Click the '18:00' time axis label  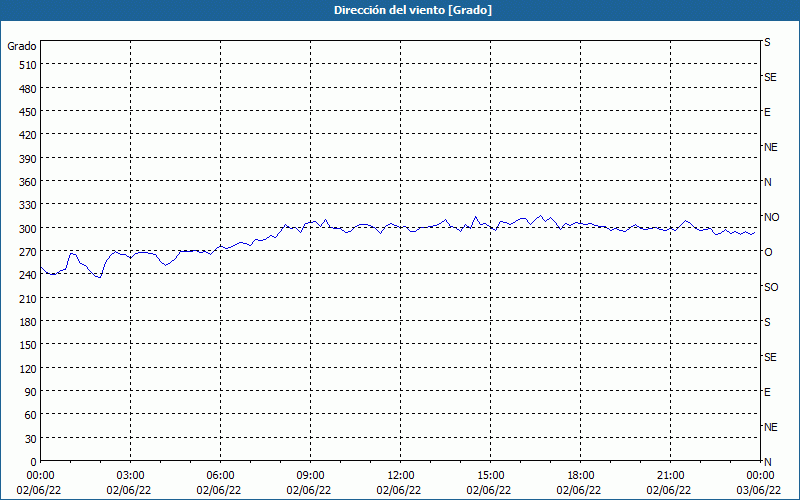click(581, 476)
